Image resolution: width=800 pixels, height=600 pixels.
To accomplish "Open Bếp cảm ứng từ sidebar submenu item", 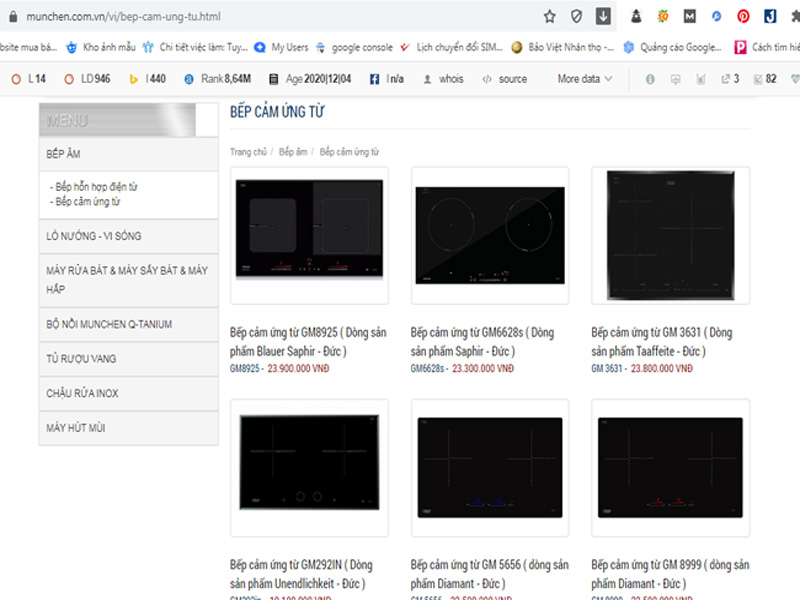I will pyautogui.click(x=88, y=202).
